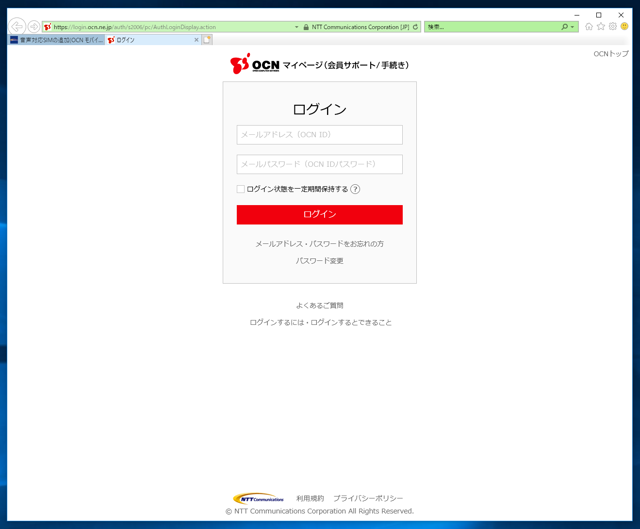The width and height of the screenshot is (640, 529).
Task: Open the address bar history dropdown arrow
Action: pos(297,27)
